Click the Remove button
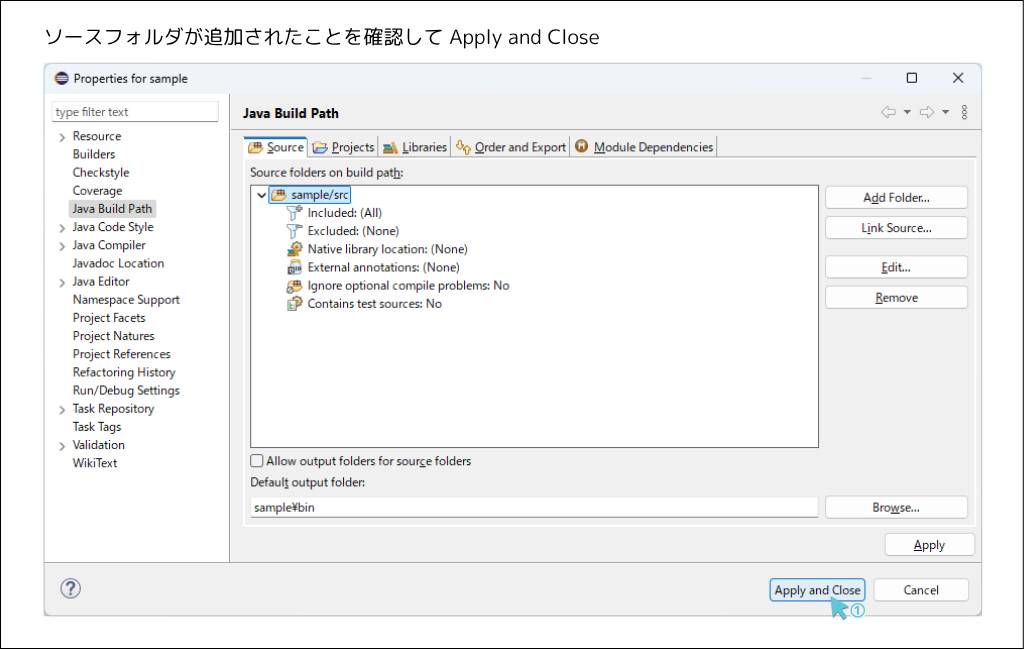The height and width of the screenshot is (650, 1024). (x=896, y=298)
